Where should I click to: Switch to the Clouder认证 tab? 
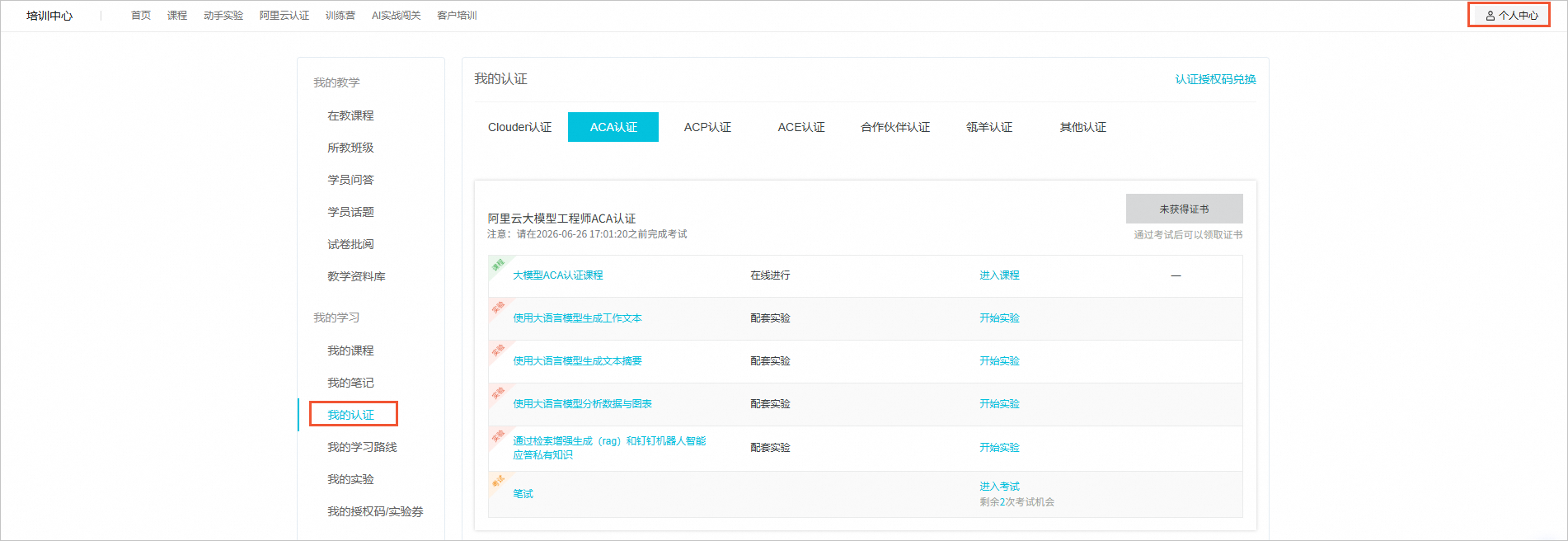519,127
